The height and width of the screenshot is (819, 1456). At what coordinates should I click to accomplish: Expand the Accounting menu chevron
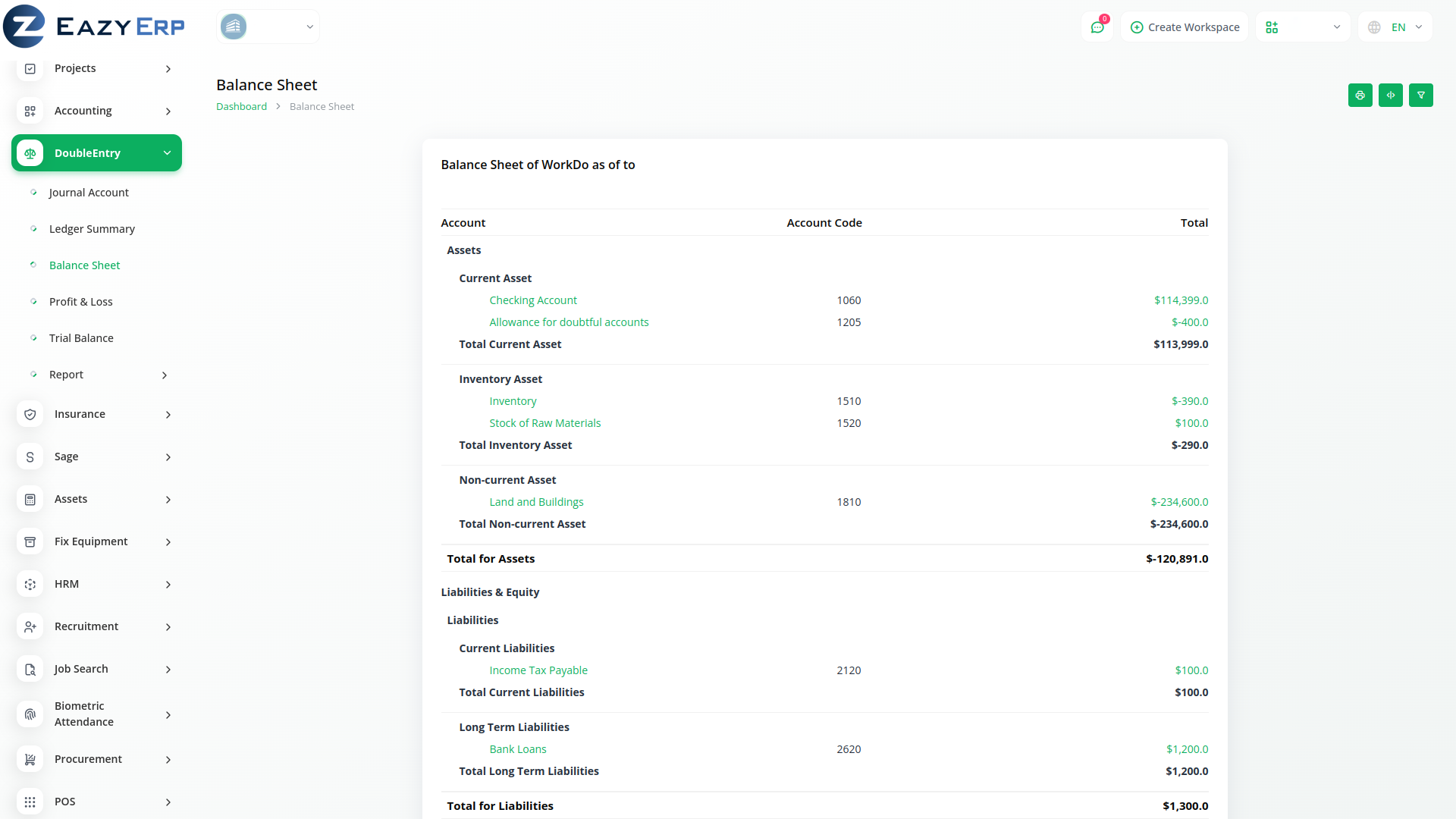pyautogui.click(x=168, y=111)
